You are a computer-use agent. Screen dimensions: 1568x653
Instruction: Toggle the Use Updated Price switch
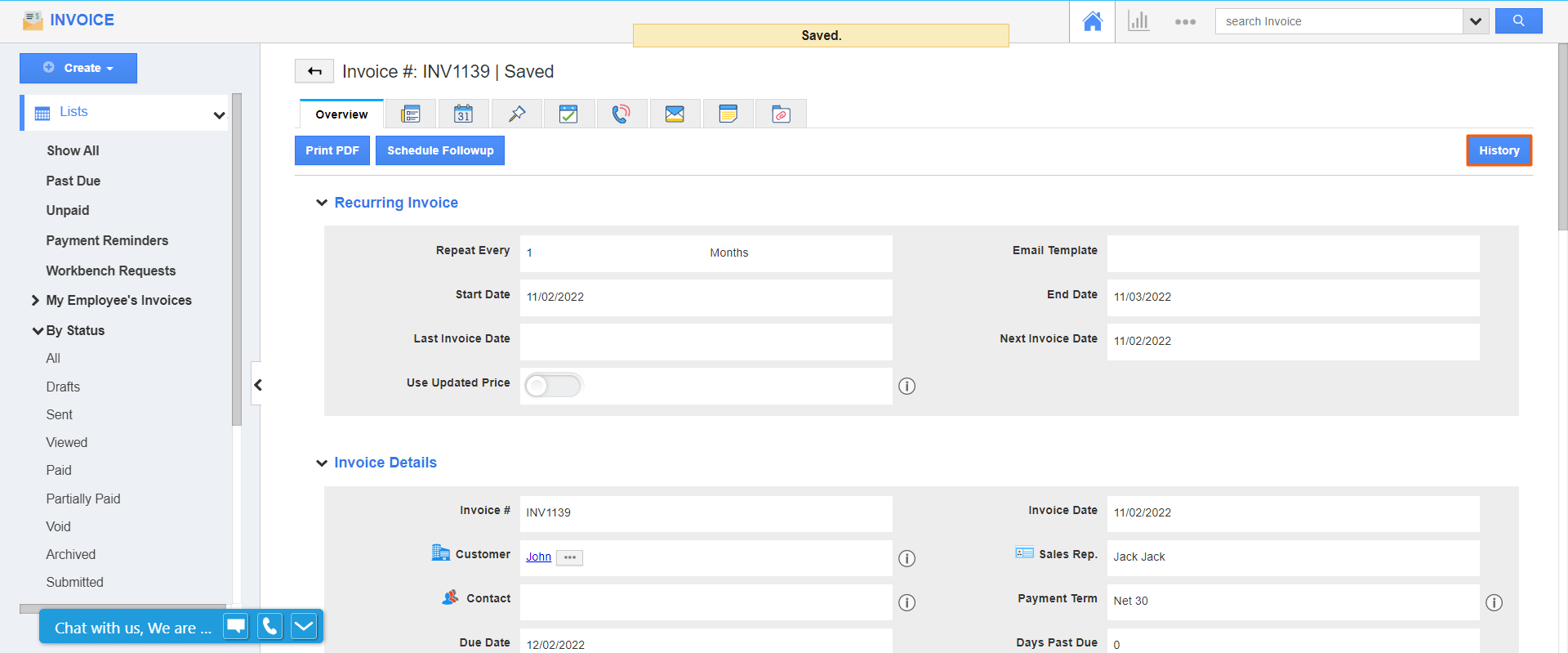click(x=553, y=386)
